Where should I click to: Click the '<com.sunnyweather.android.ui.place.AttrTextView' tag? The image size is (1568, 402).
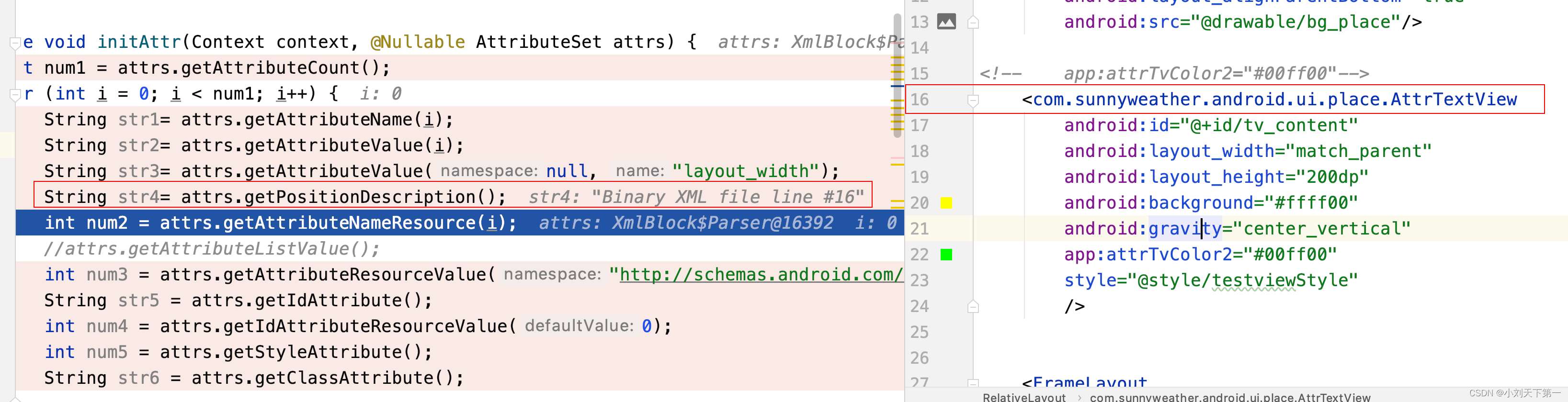(x=1269, y=100)
